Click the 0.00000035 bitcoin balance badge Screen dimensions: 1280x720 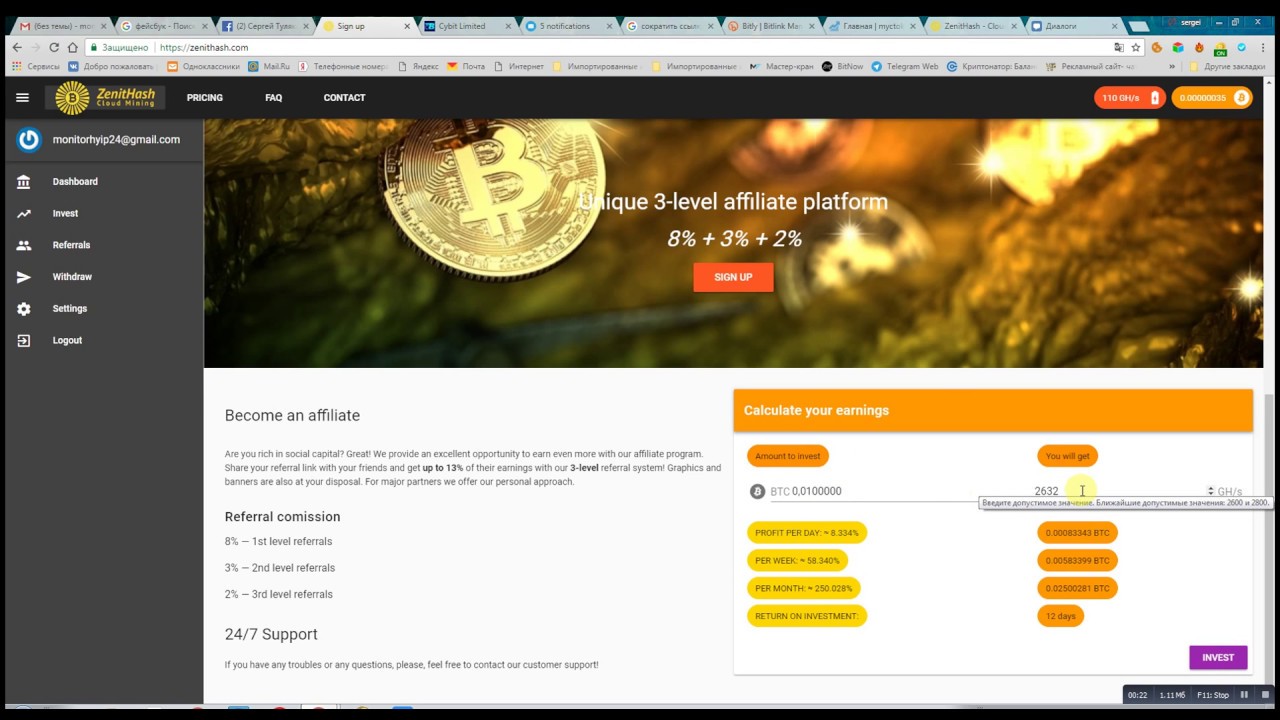1212,97
